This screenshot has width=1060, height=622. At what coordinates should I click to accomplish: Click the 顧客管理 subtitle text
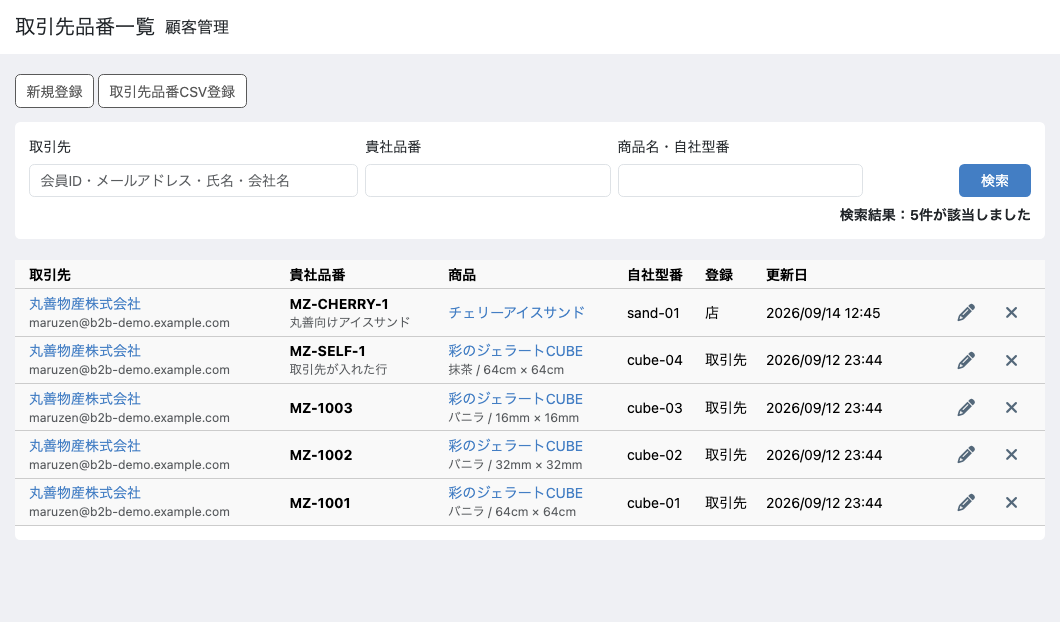pyautogui.click(x=197, y=27)
